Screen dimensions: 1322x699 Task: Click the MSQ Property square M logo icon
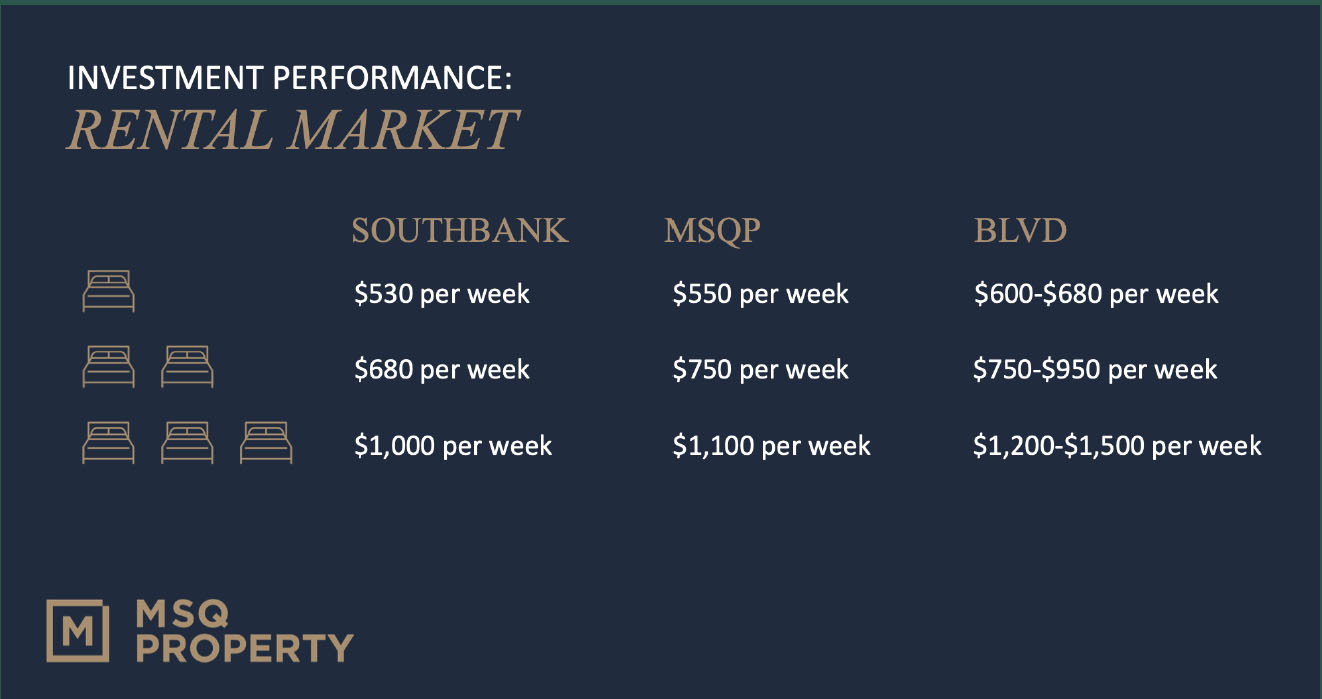point(78,631)
